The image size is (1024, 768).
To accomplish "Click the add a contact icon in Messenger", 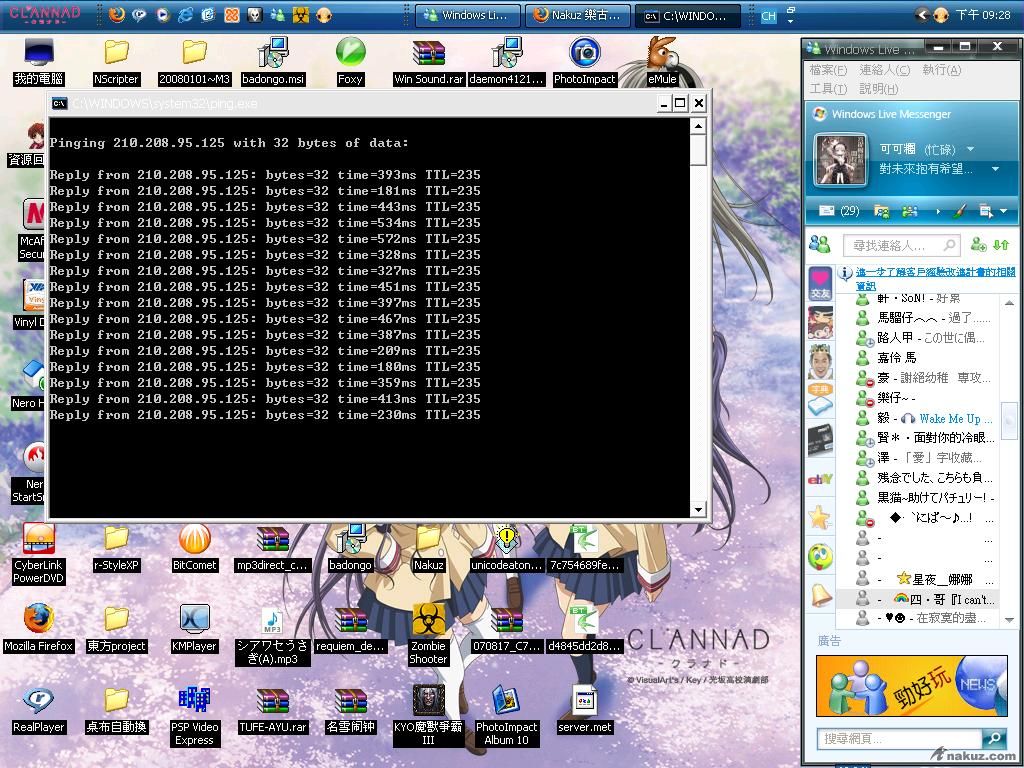I will 978,245.
